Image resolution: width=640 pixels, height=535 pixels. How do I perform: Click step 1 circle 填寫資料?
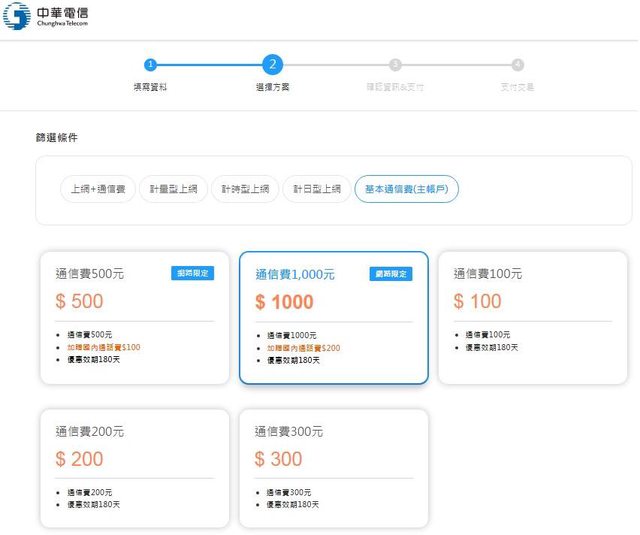pyautogui.click(x=150, y=65)
